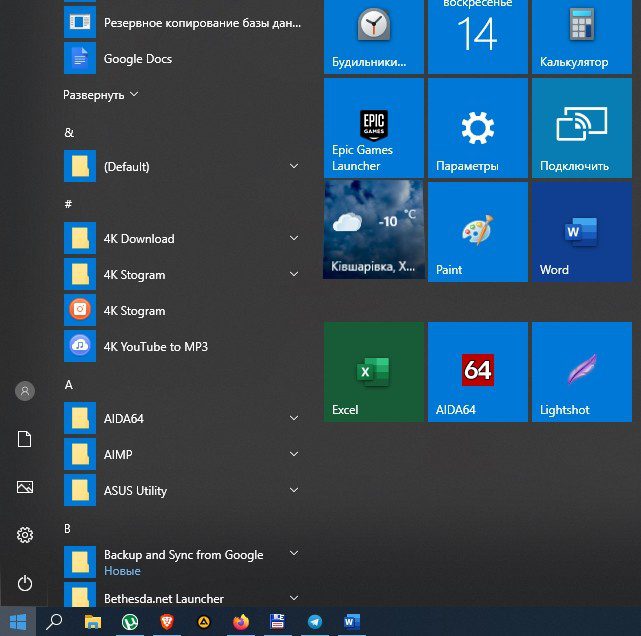The image size is (641, 636).
Task: Open Резервное копирование базы данных app
Action: (183, 22)
